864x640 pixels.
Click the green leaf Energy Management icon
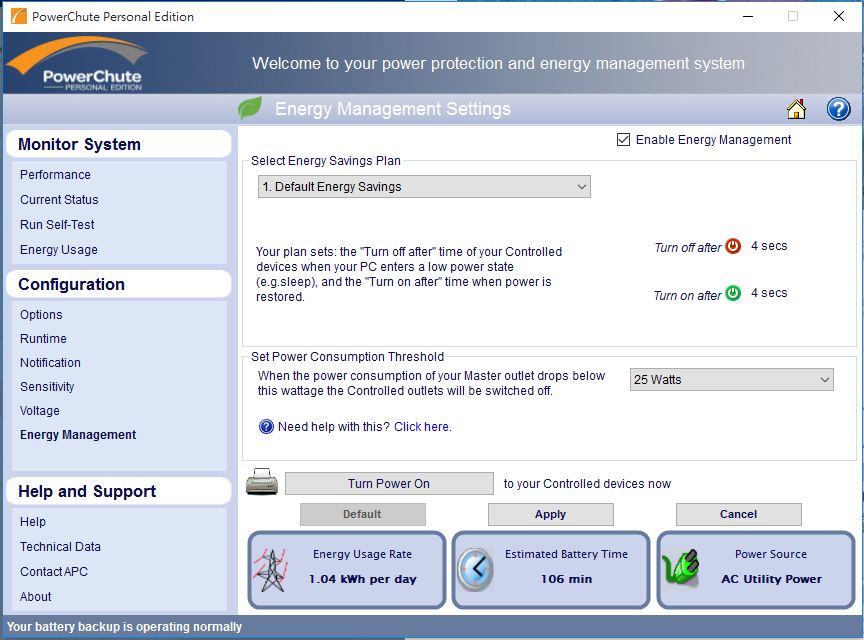coord(250,107)
